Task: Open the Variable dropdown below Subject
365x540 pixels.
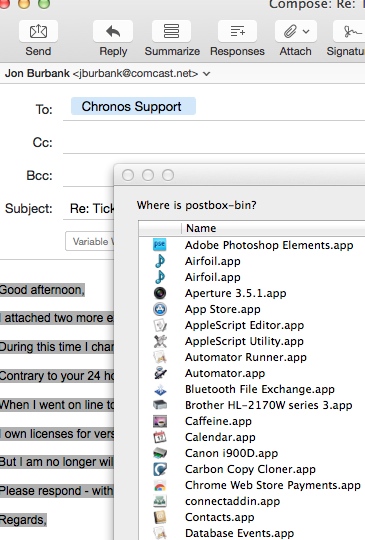Action: click(x=90, y=241)
